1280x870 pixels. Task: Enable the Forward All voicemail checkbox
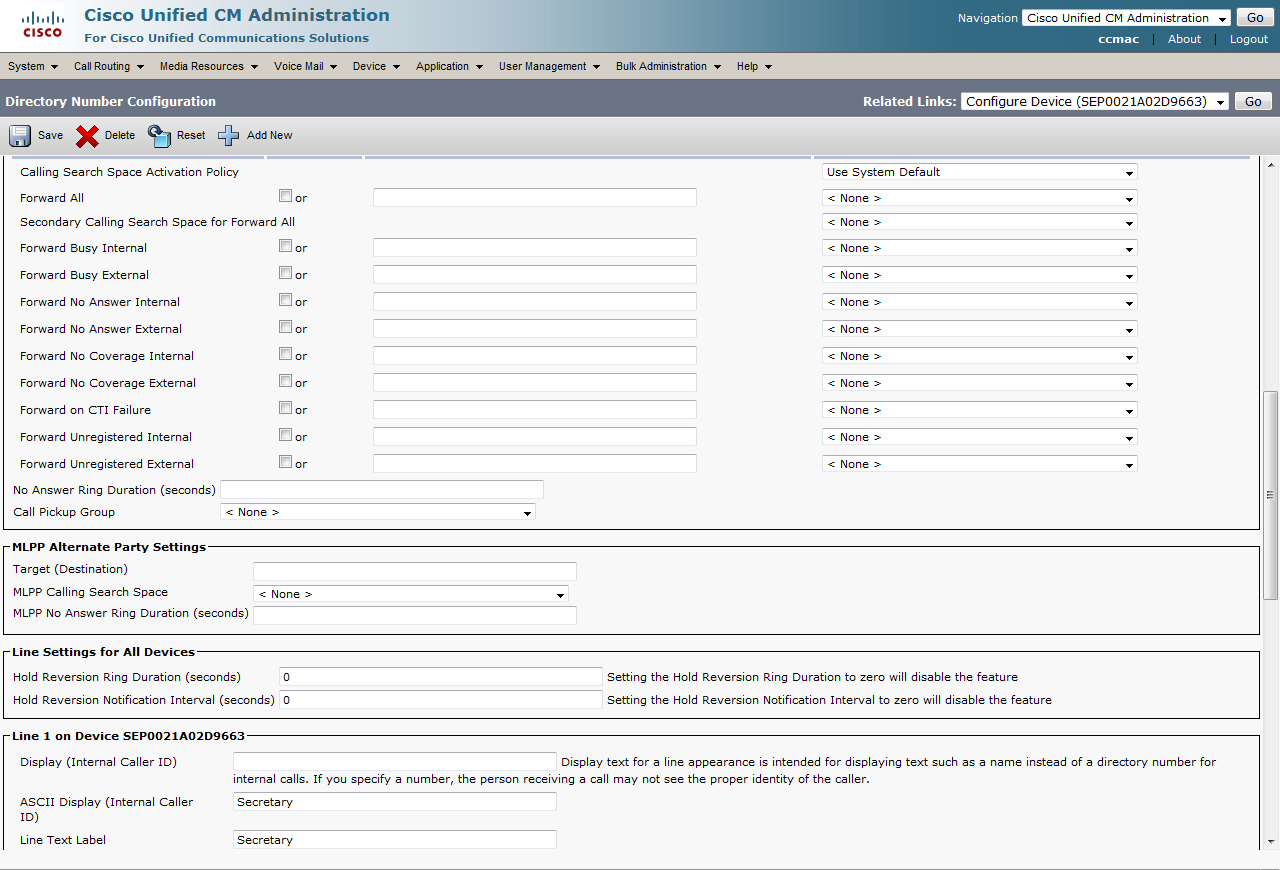pyautogui.click(x=286, y=196)
